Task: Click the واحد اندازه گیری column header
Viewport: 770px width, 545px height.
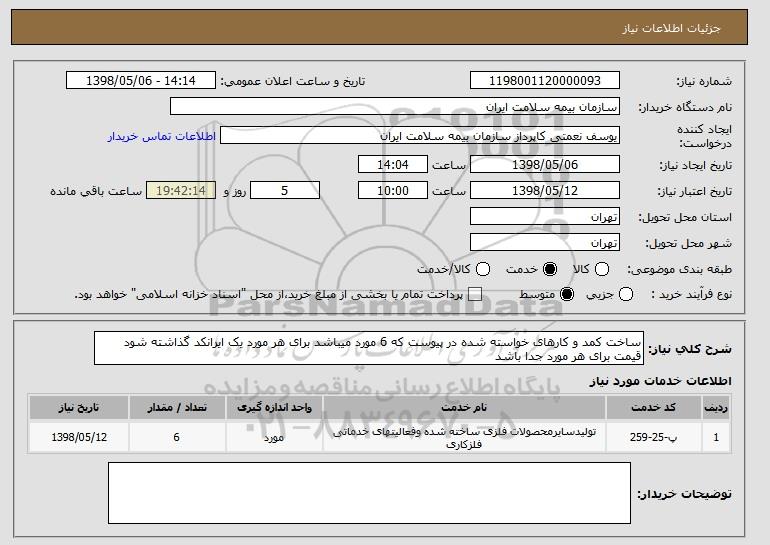Action: click(x=274, y=408)
